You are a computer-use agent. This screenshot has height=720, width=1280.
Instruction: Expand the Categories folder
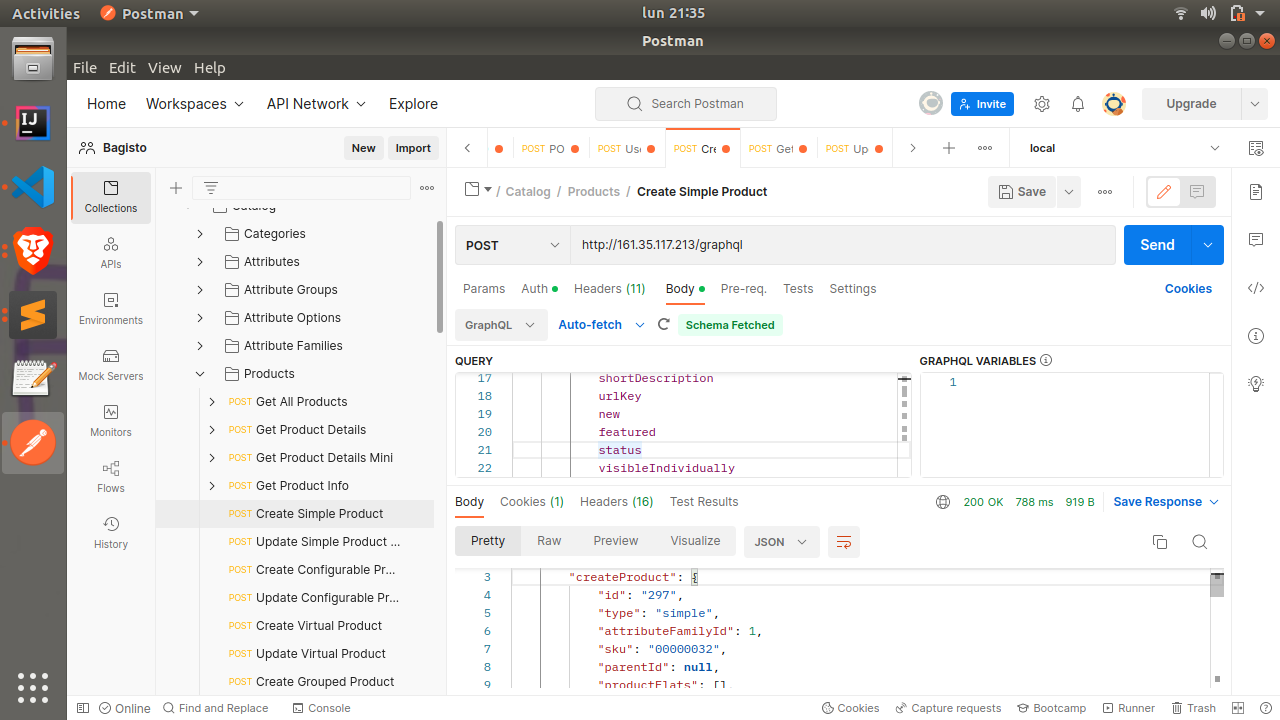[200, 234]
